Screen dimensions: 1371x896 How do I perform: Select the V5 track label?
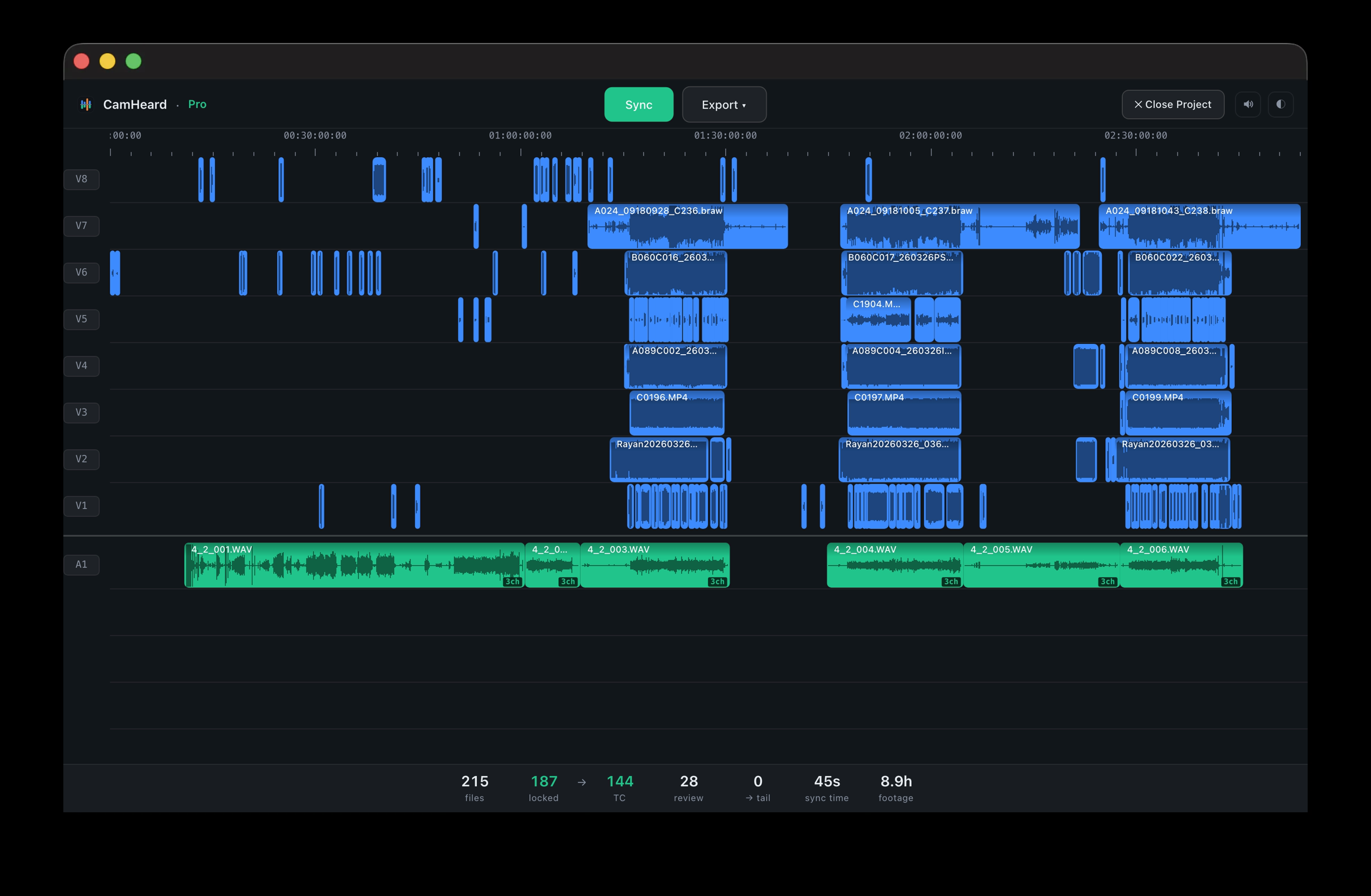point(81,319)
